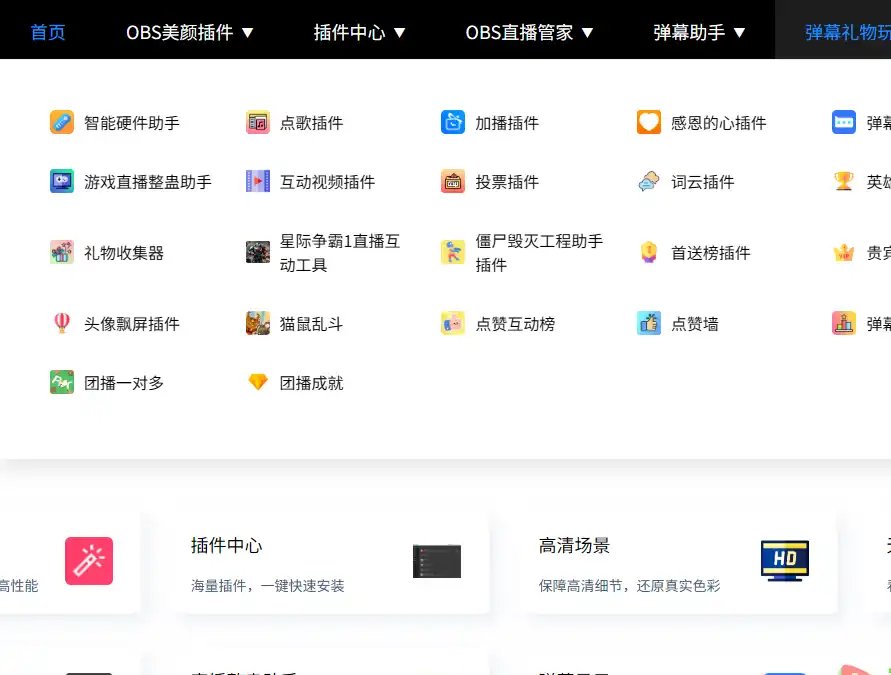Image resolution: width=891 pixels, height=675 pixels.
Task: Click text 保障高清细节，还原真实色彩
Action: (x=629, y=586)
